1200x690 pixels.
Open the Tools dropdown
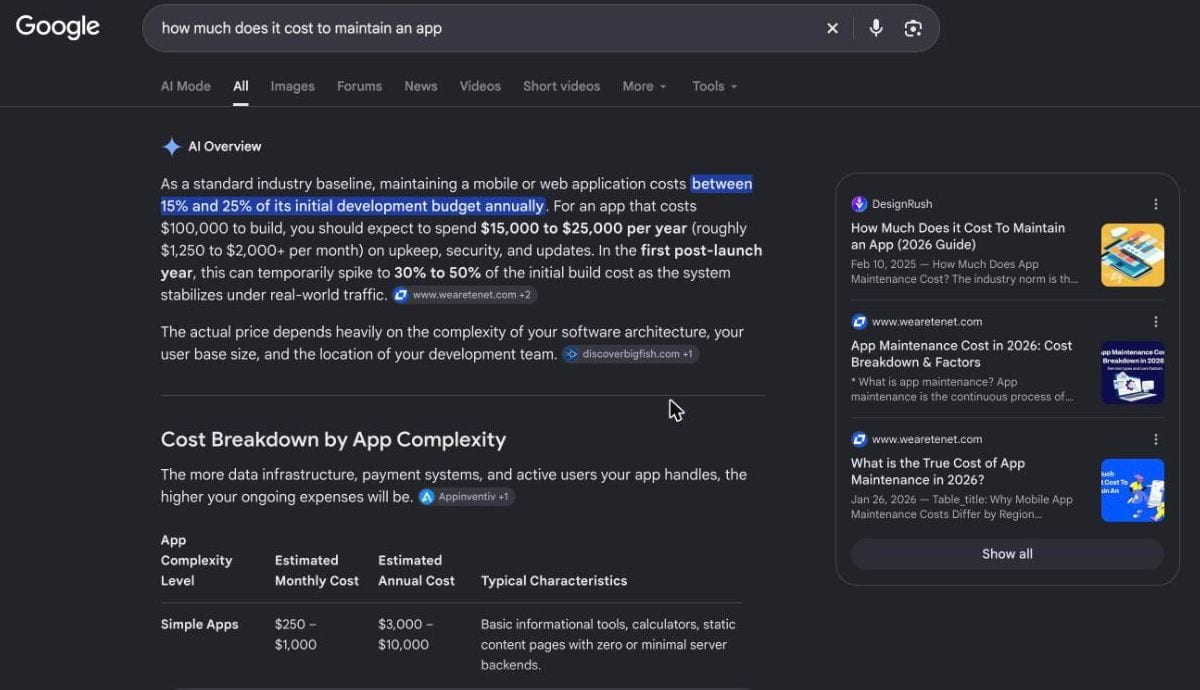click(715, 86)
